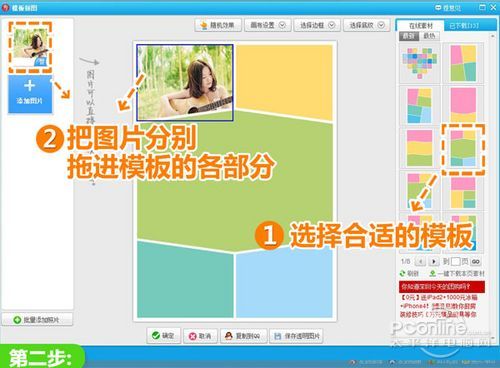Click the GO page jump button
500x368 pixels.
point(476,261)
